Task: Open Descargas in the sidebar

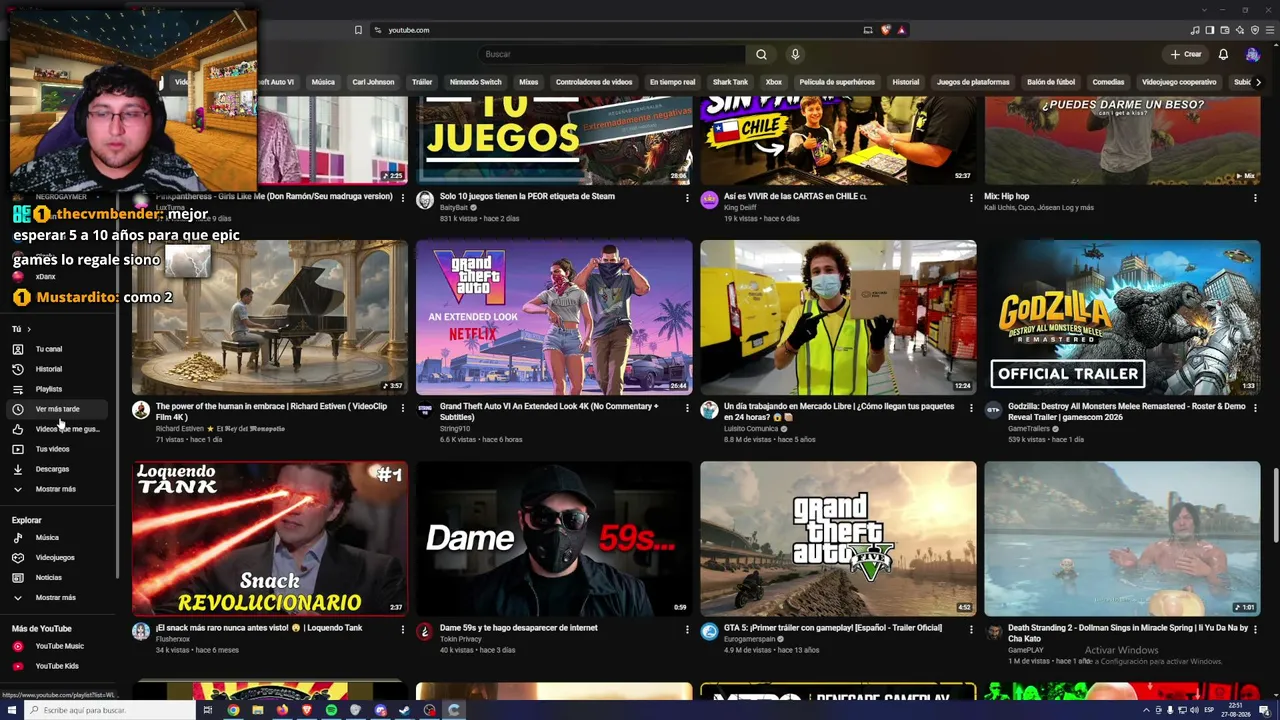Action: tap(55, 469)
